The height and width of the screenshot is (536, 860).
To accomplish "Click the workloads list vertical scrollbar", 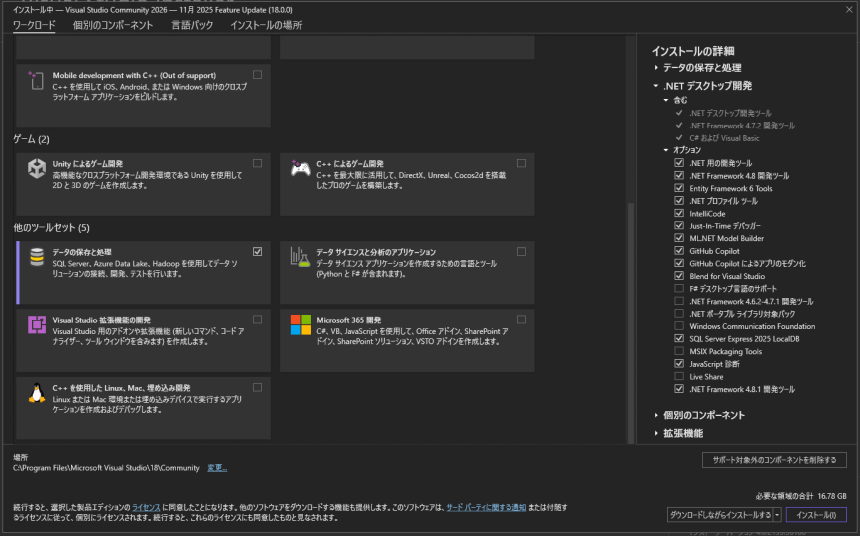I will [x=630, y=300].
